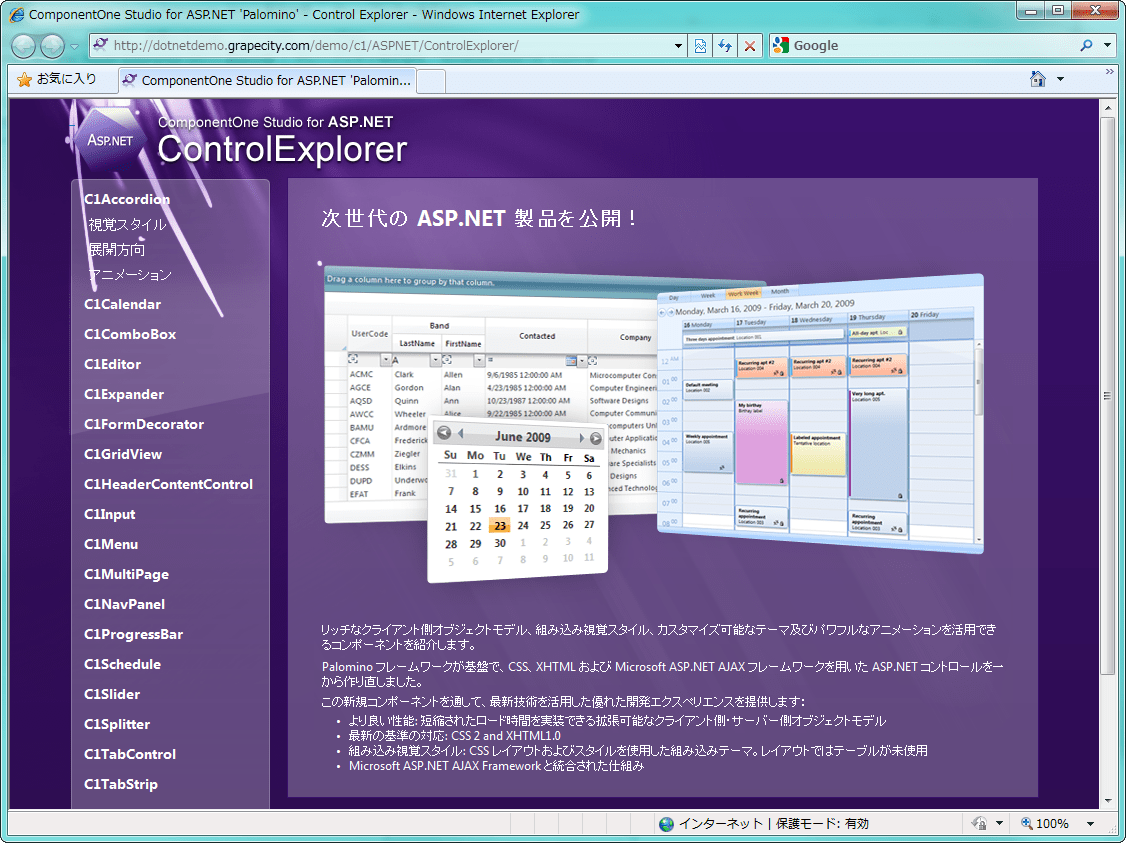
Task: Open the address bar history dropdown
Action: (x=678, y=46)
